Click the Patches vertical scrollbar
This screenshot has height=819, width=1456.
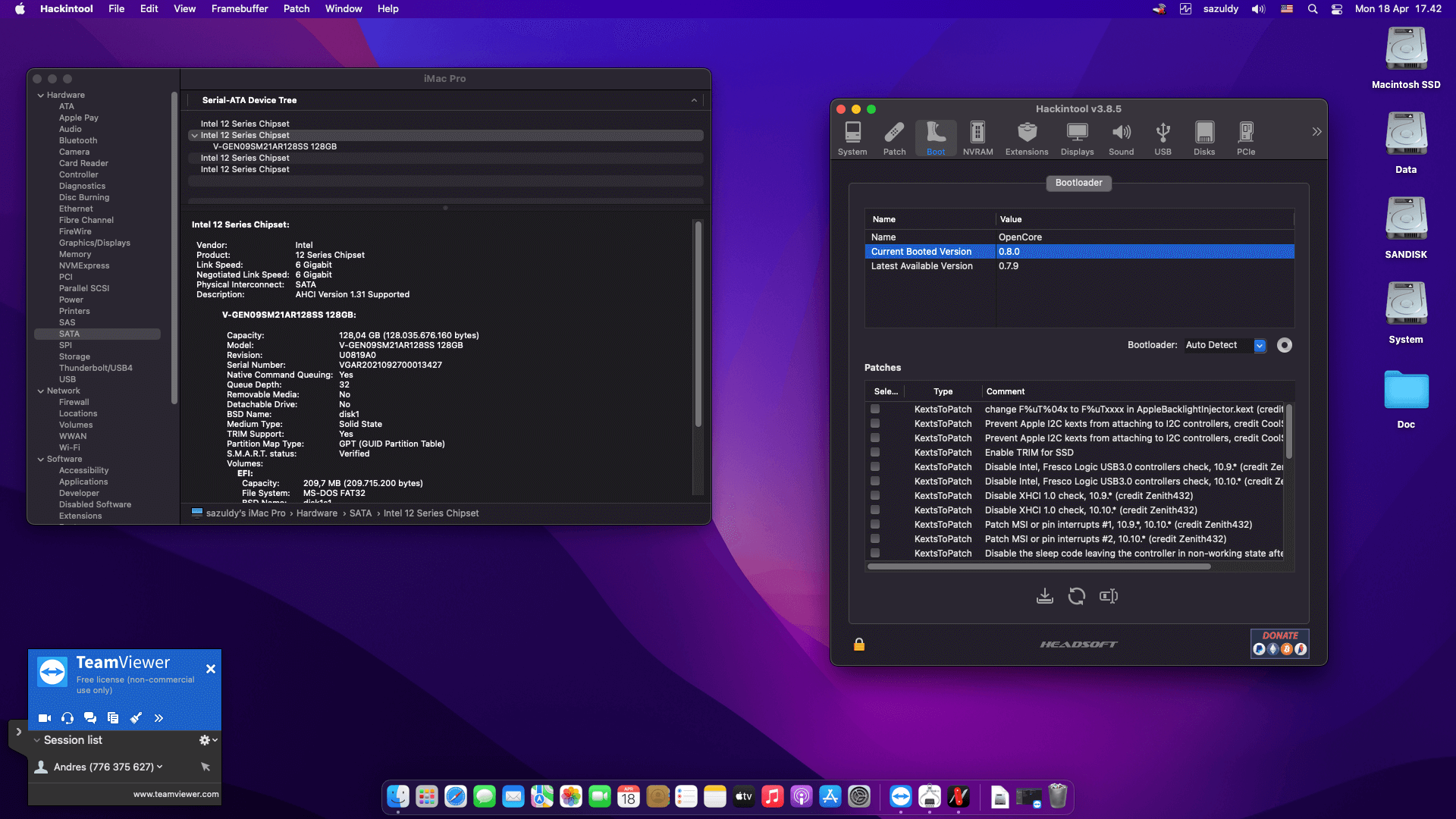click(1288, 432)
